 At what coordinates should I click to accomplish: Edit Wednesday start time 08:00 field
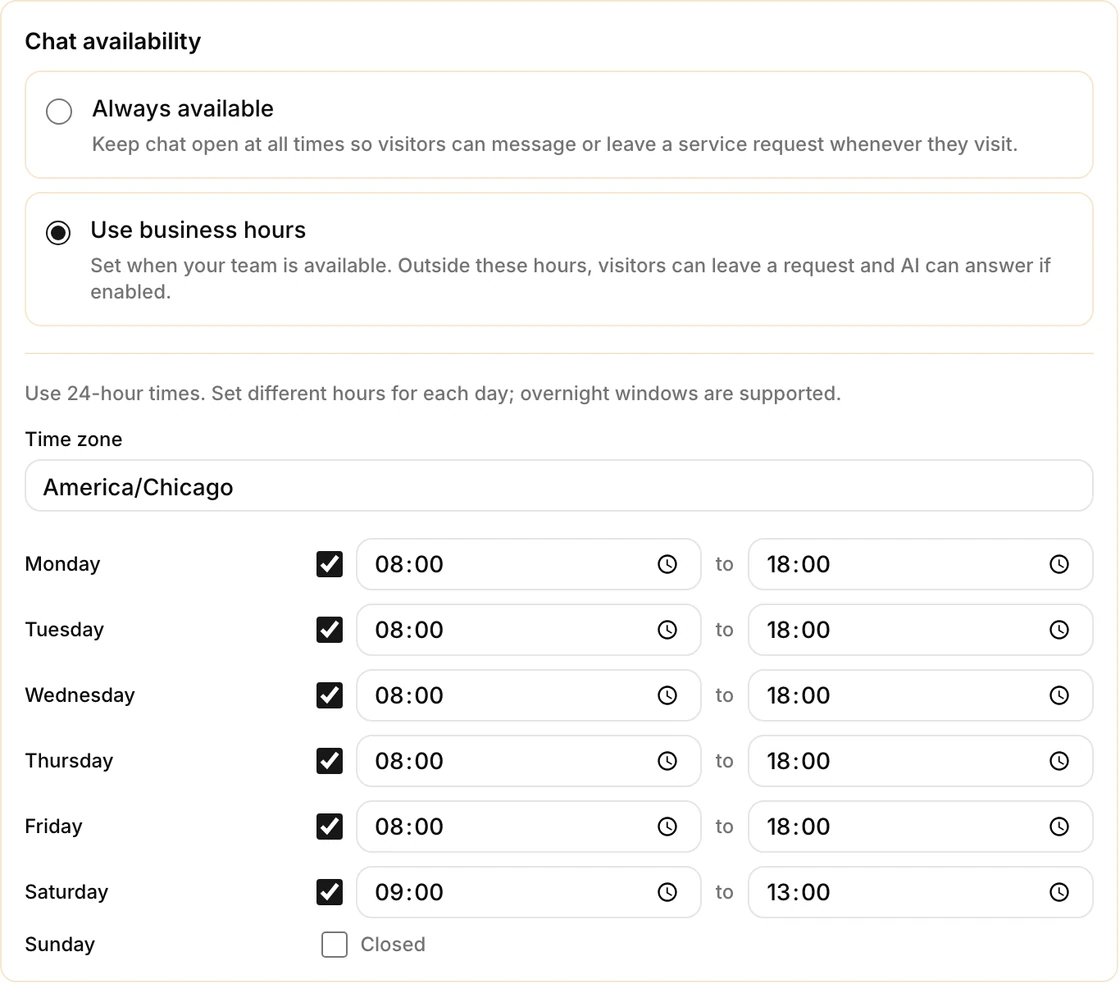529,696
